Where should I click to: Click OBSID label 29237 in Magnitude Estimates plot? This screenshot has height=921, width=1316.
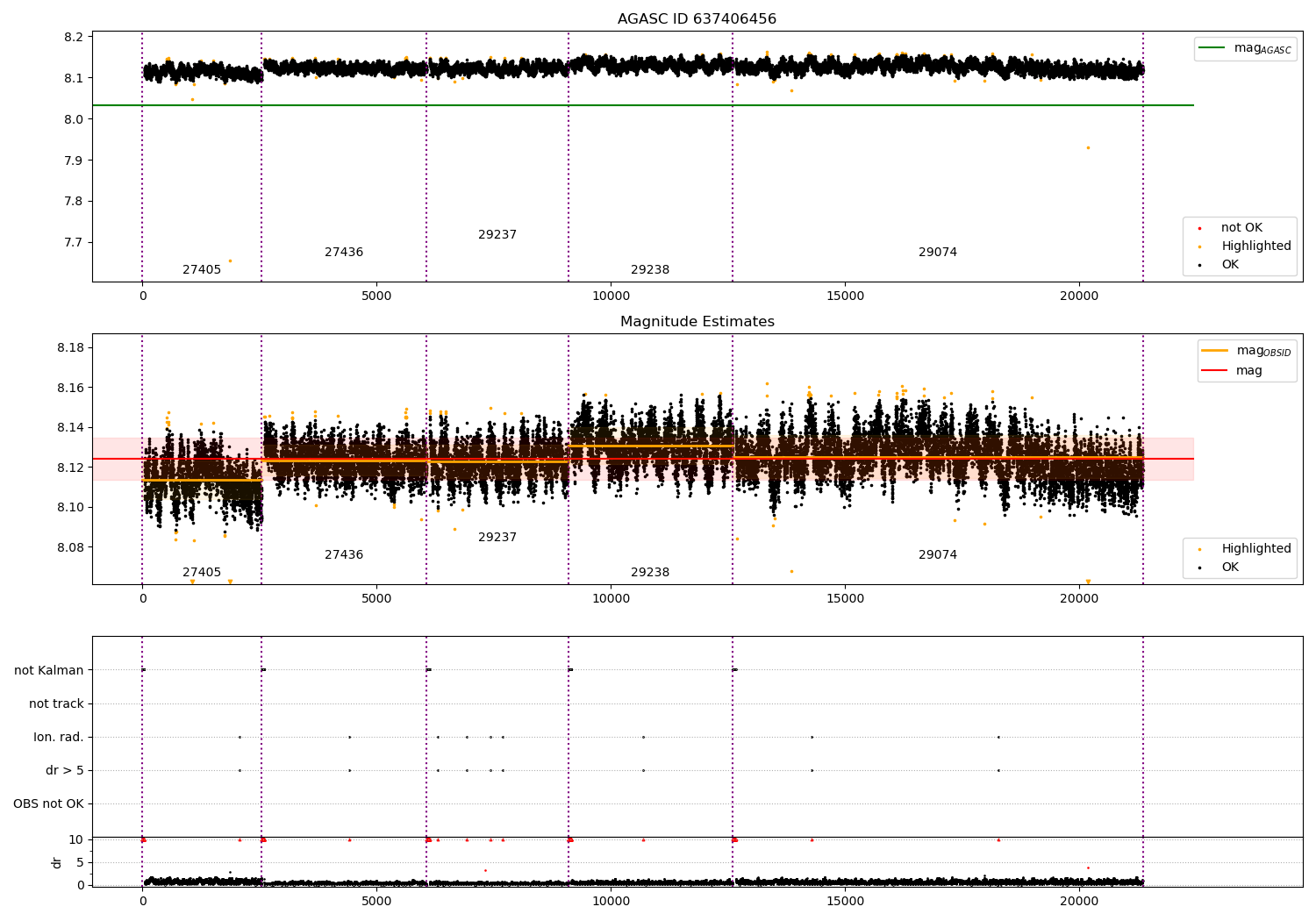(x=497, y=538)
